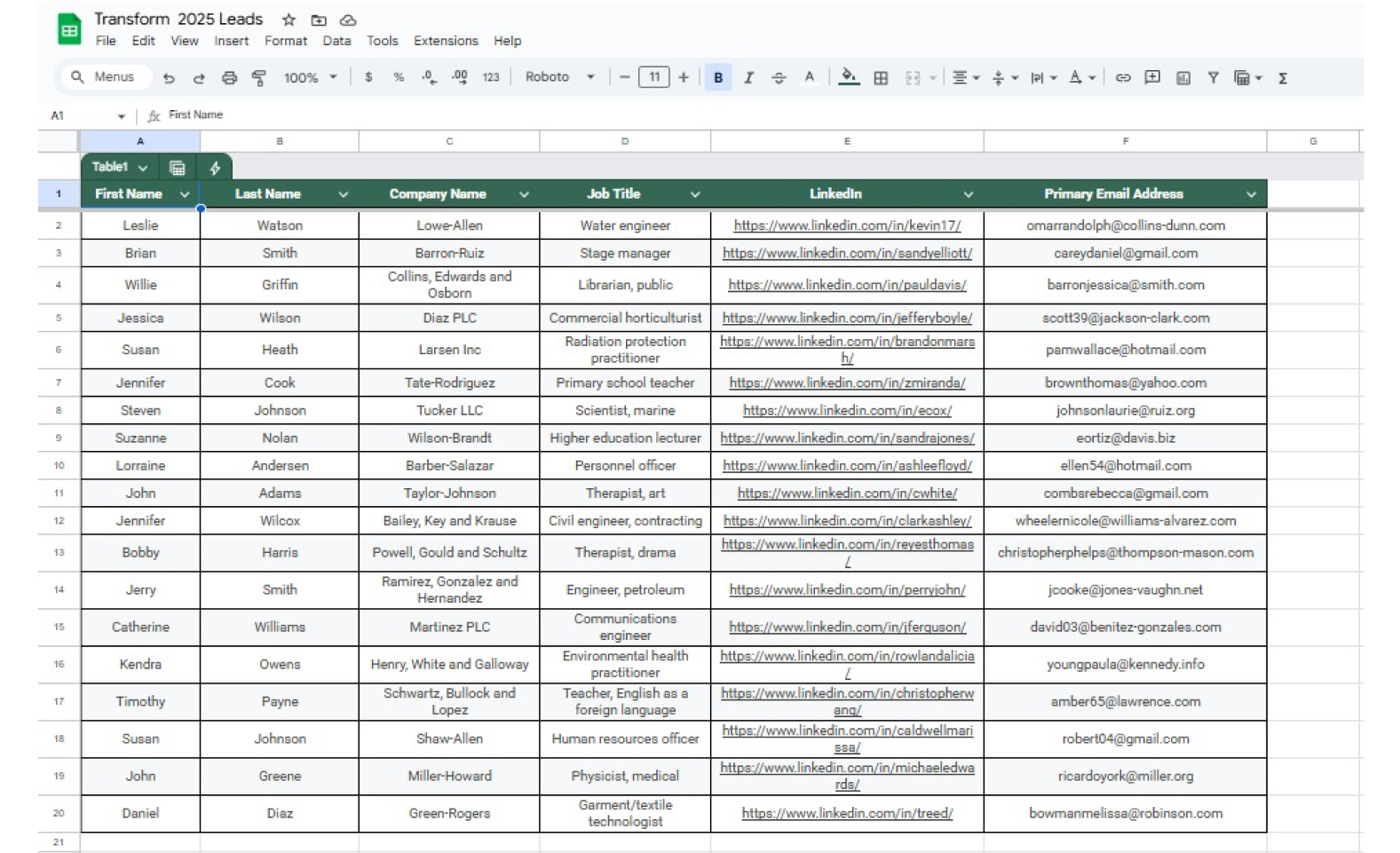Open the insert link tool
1400x853 pixels.
click(1123, 78)
